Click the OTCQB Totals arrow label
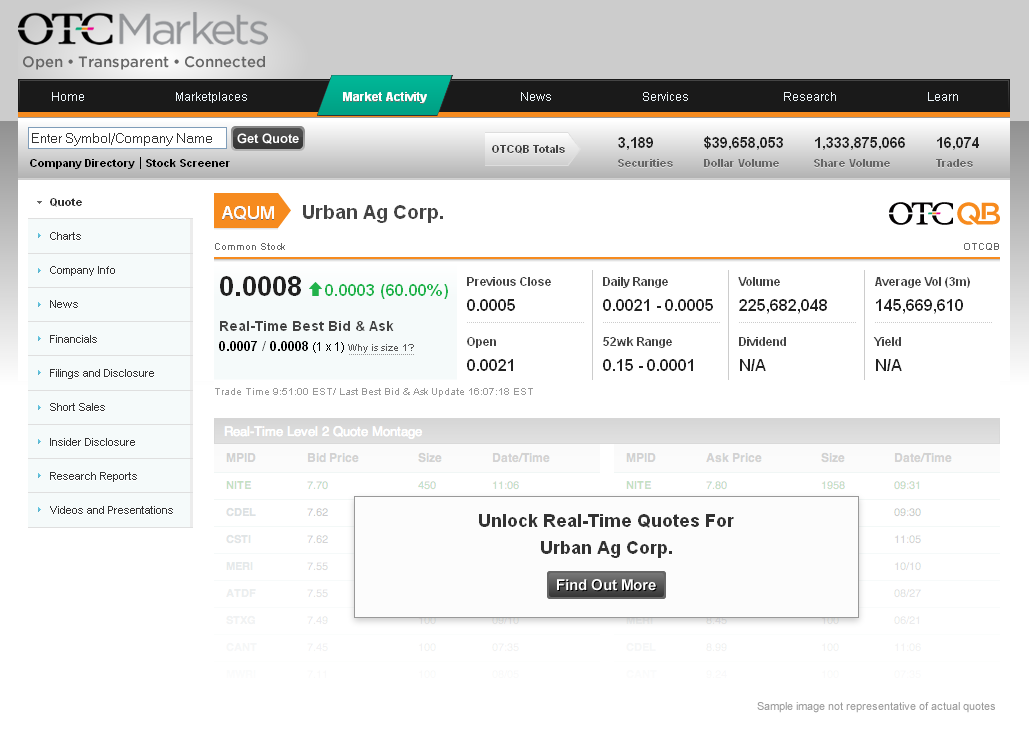Viewport: 1029px width, 738px height. (x=532, y=149)
